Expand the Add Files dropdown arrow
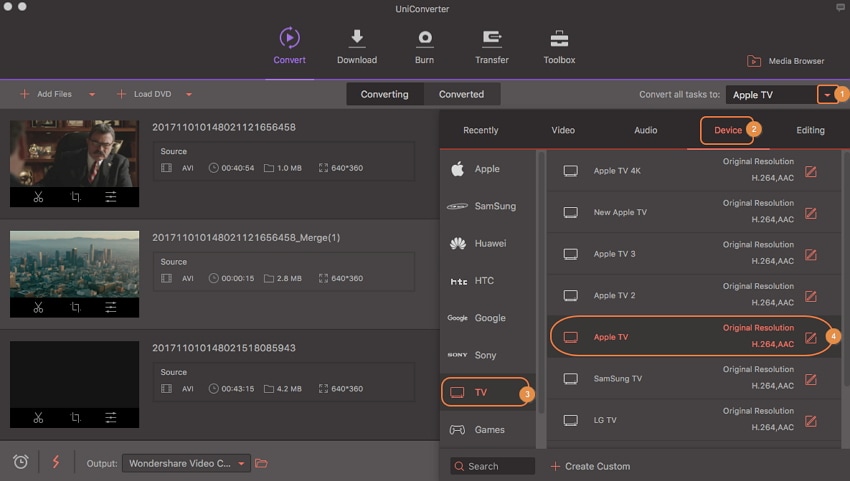This screenshot has height=481, width=850. (92, 95)
